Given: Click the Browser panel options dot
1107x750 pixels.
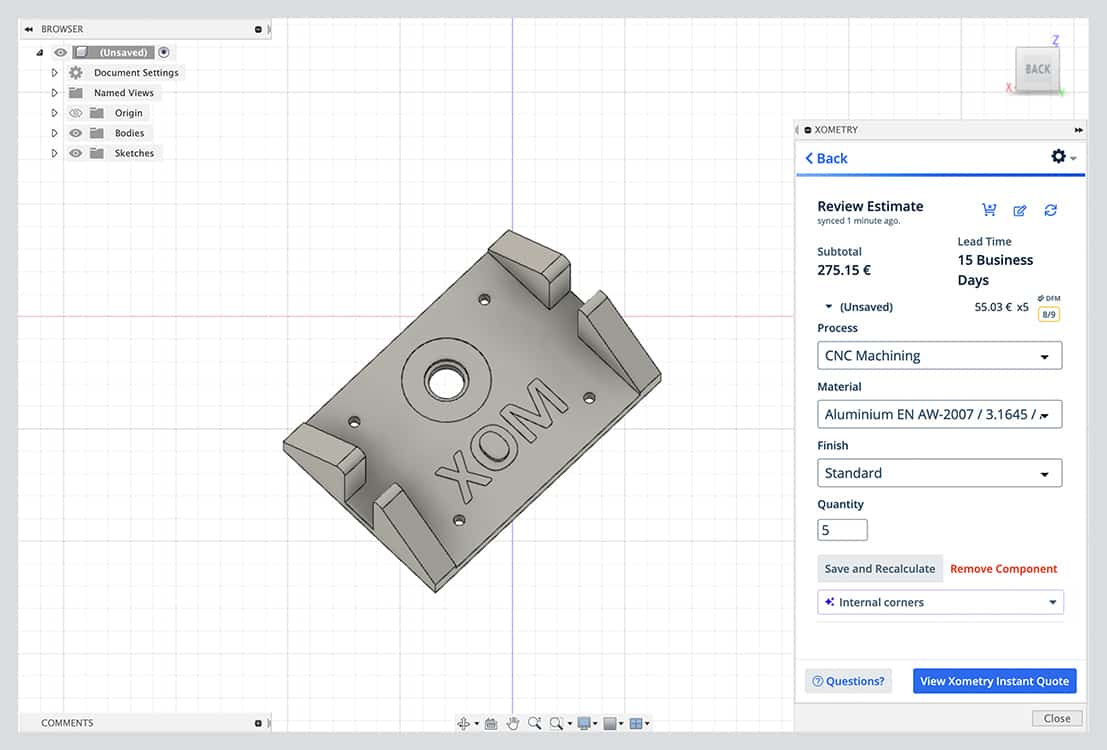Looking at the screenshot, I should tap(258, 29).
